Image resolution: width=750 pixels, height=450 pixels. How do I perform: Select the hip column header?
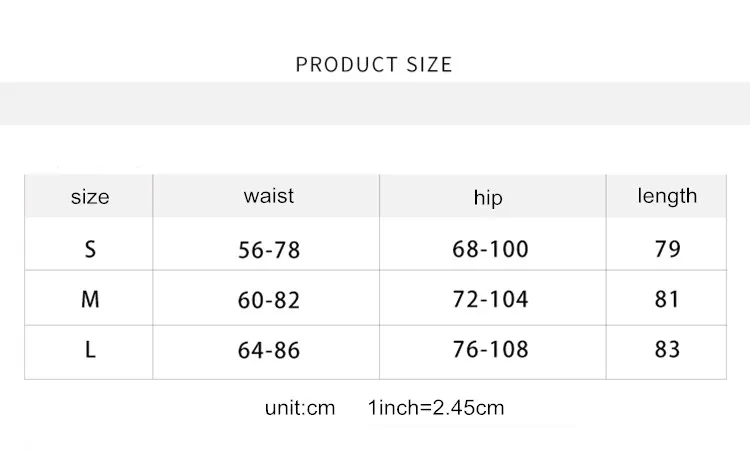pos(488,198)
